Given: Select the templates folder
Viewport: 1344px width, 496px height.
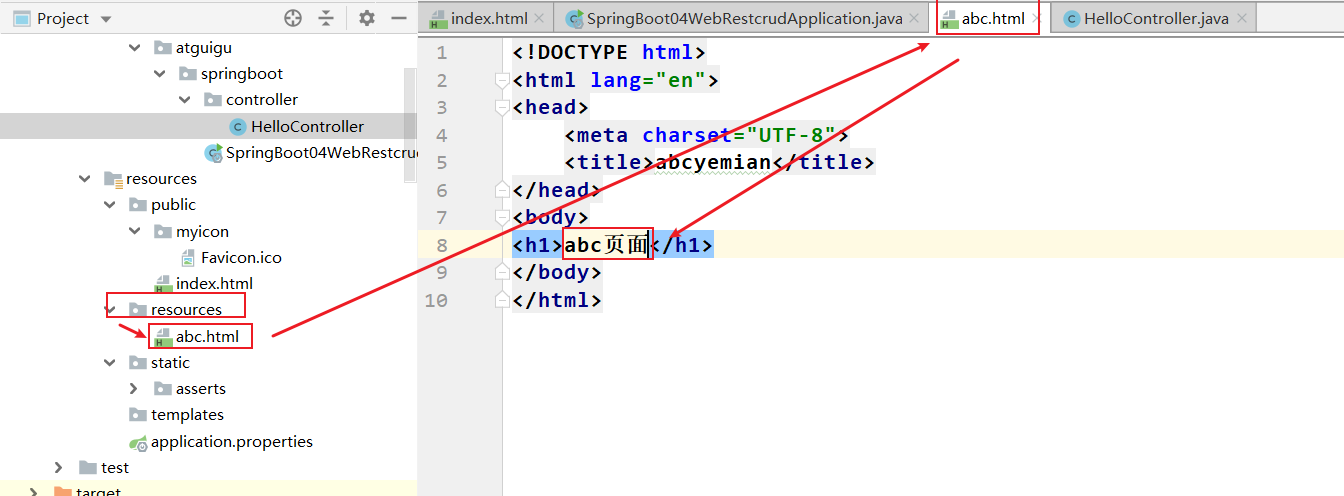Looking at the screenshot, I should point(187,414).
